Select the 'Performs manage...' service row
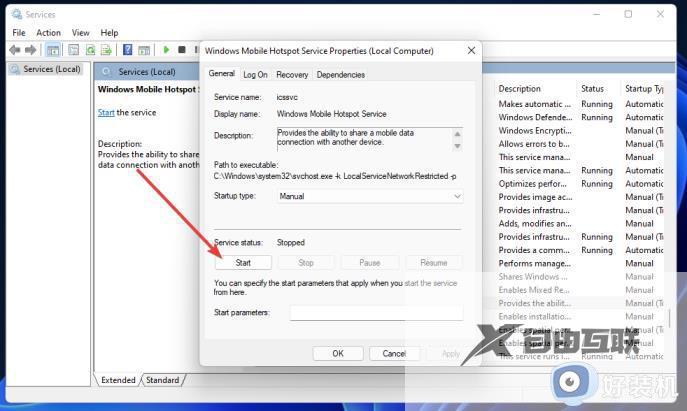Viewport: 687px width, 411px height. point(580,263)
